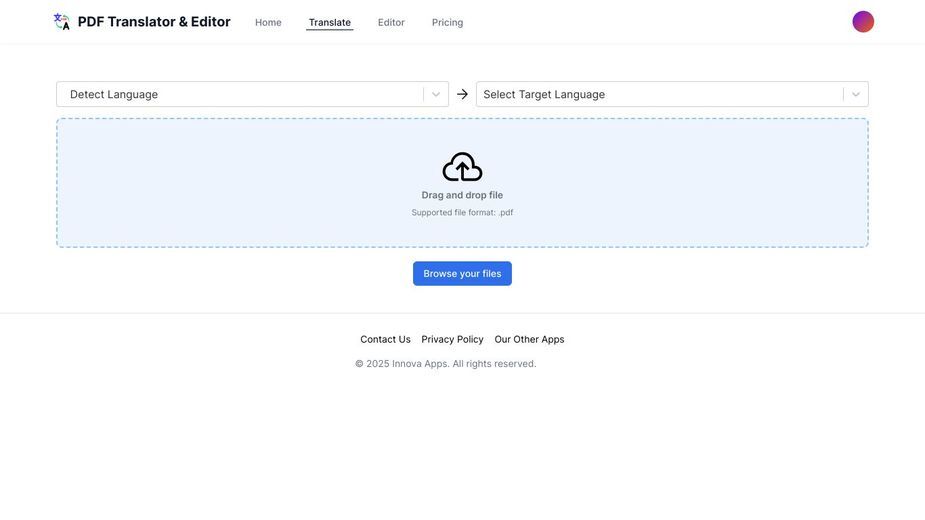Click the 2025 Innova Apps copyright text
925x520 pixels.
445,364
